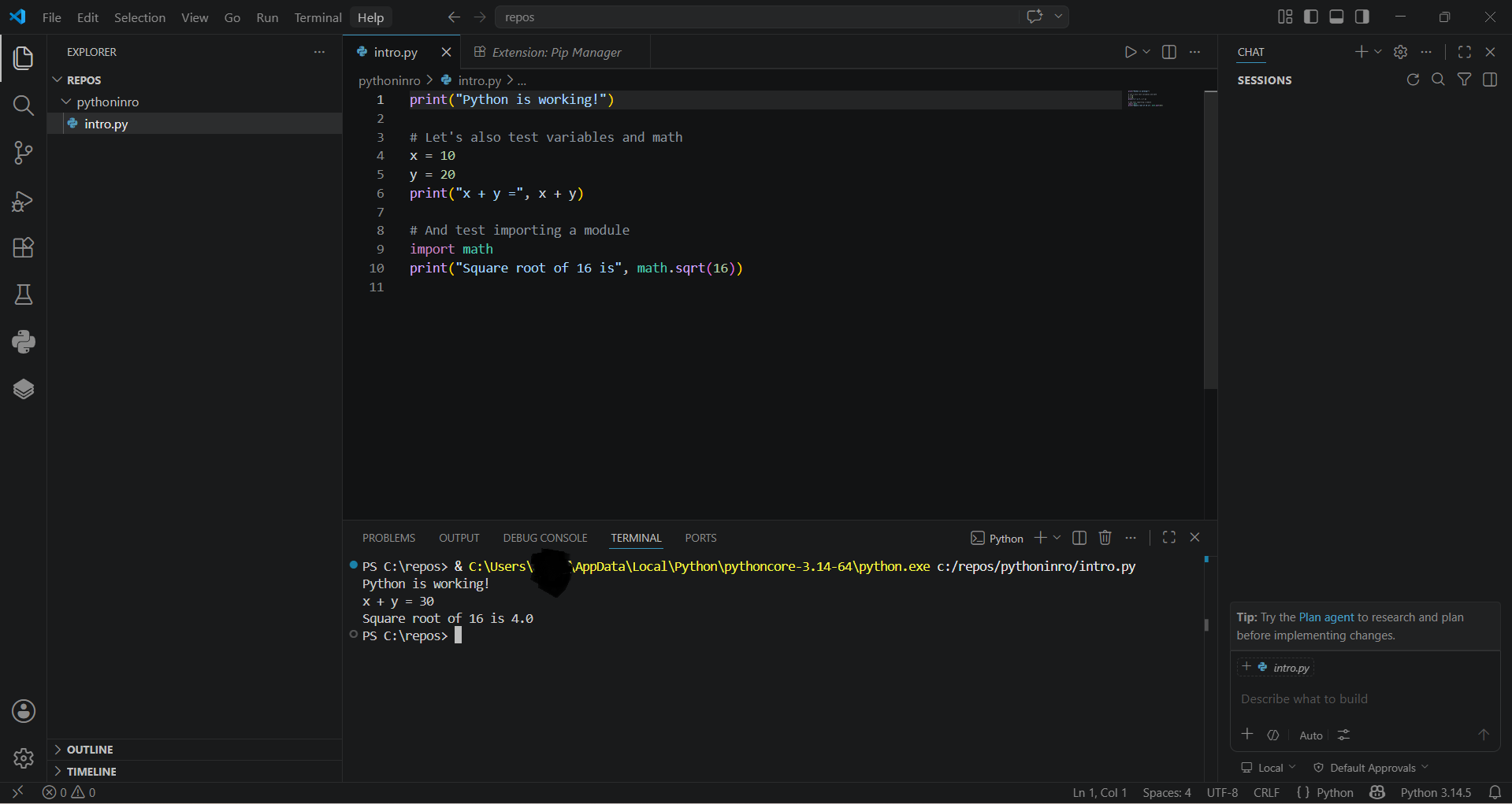Expand the OUTLINE section

pos(58,750)
